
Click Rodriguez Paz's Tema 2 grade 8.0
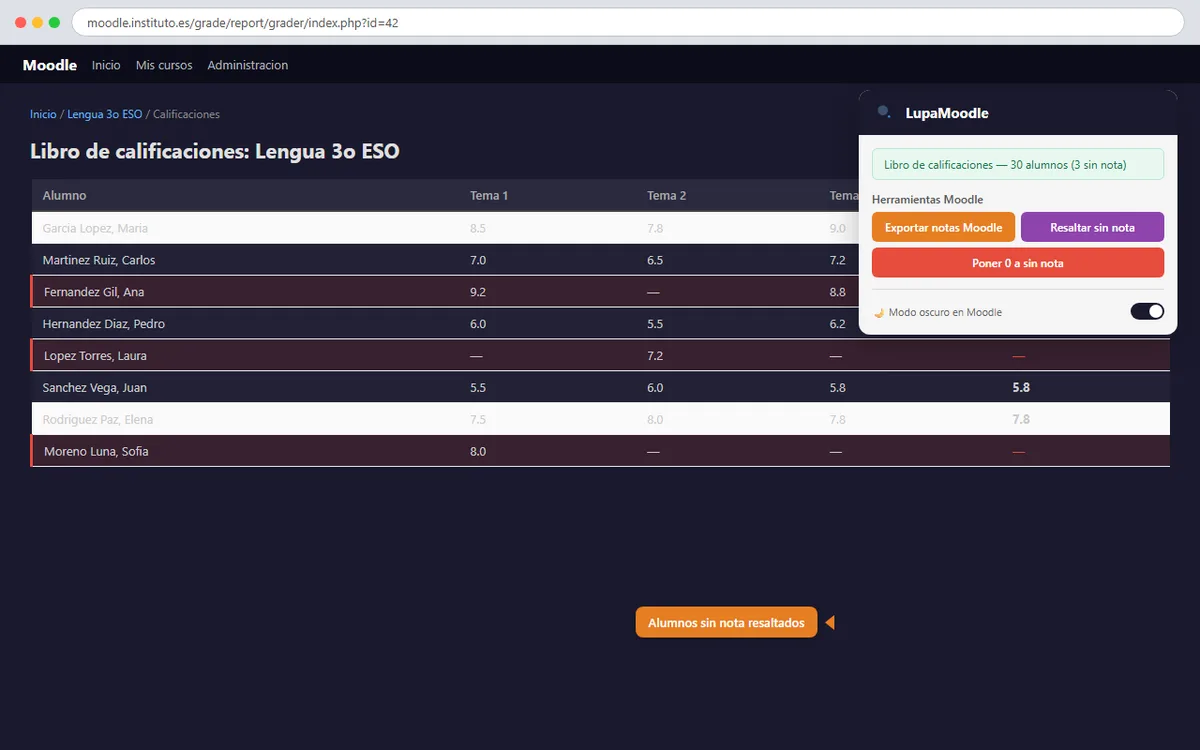[655, 420]
